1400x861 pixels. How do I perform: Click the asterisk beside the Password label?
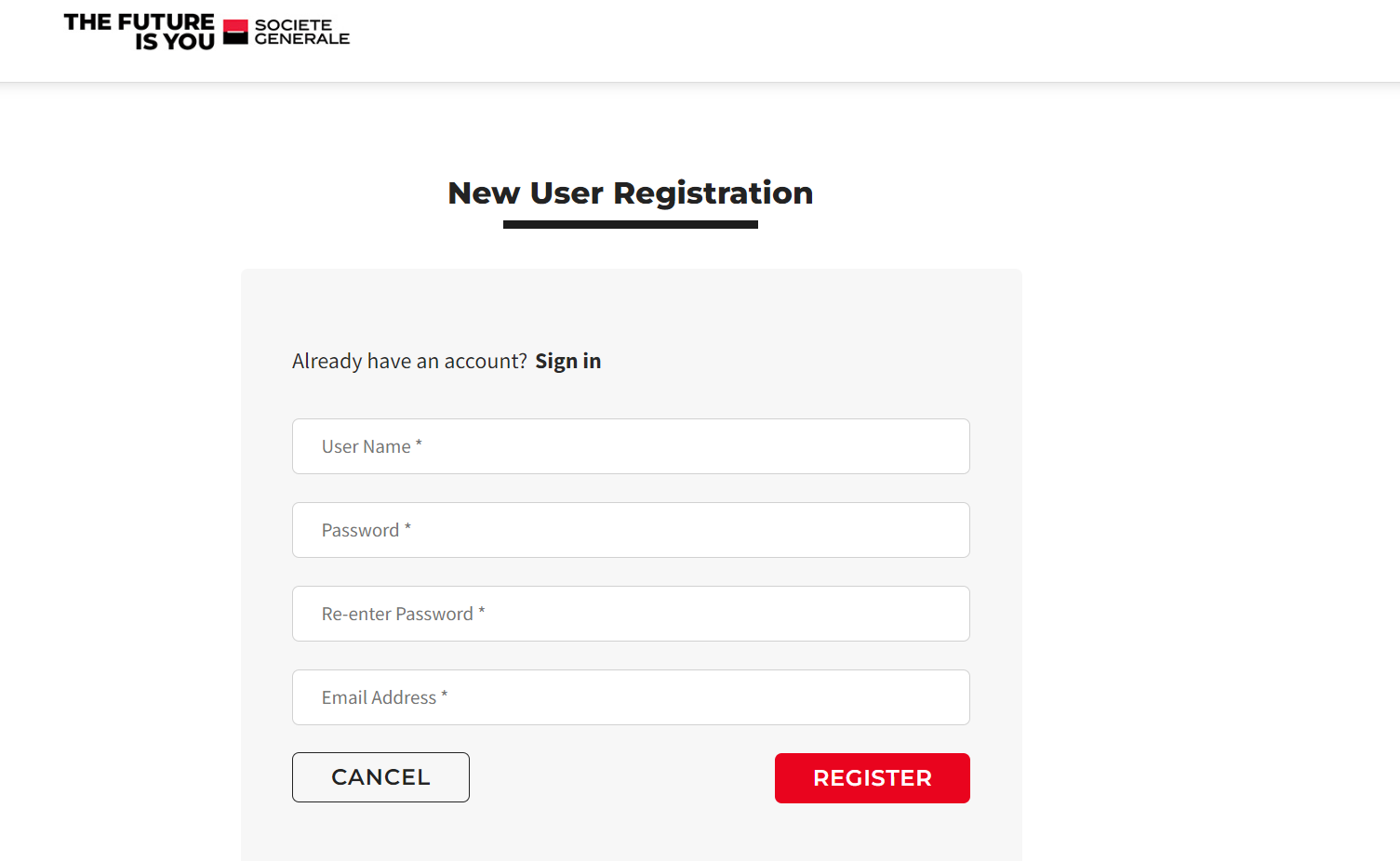[x=407, y=528]
